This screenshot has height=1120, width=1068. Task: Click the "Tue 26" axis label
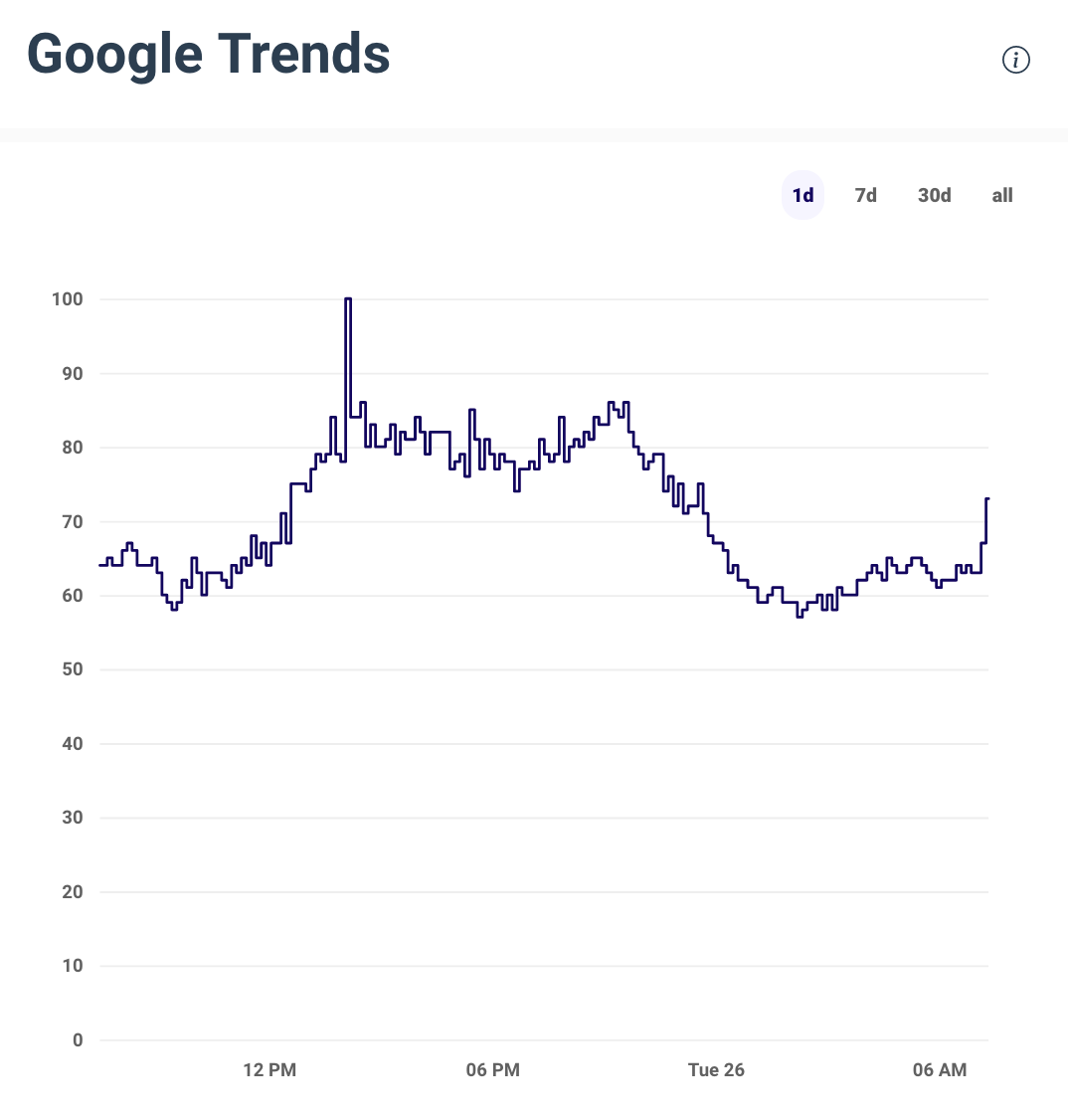point(716,1069)
